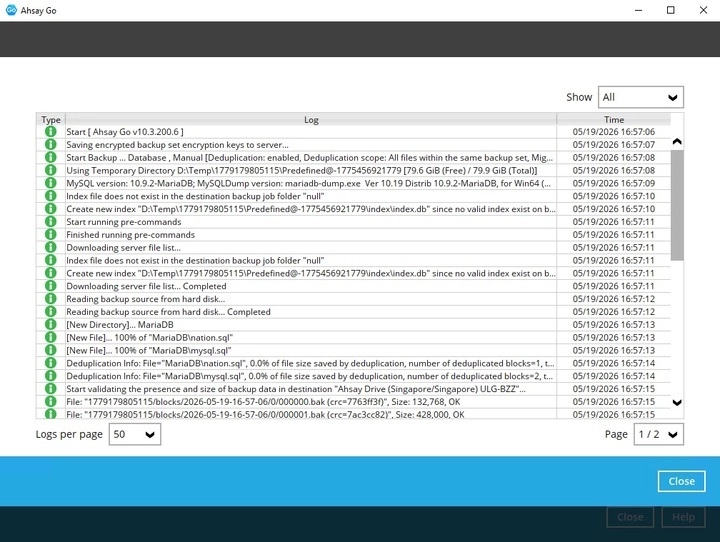This screenshot has height=542, width=720.
Task: Select the 'Reading backup source from hard disk... Completed' text
Action: coord(169,312)
